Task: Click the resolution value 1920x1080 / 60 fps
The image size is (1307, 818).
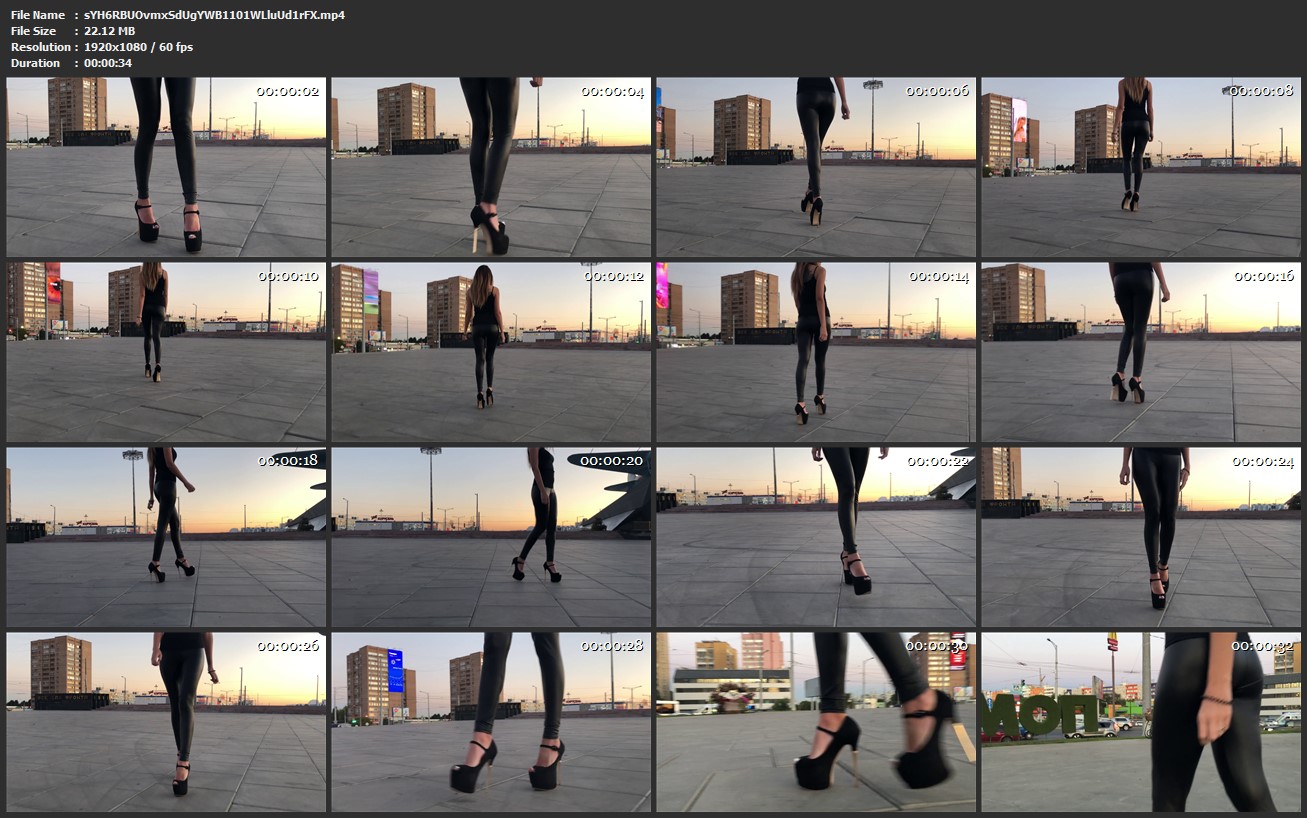Action: [139, 47]
